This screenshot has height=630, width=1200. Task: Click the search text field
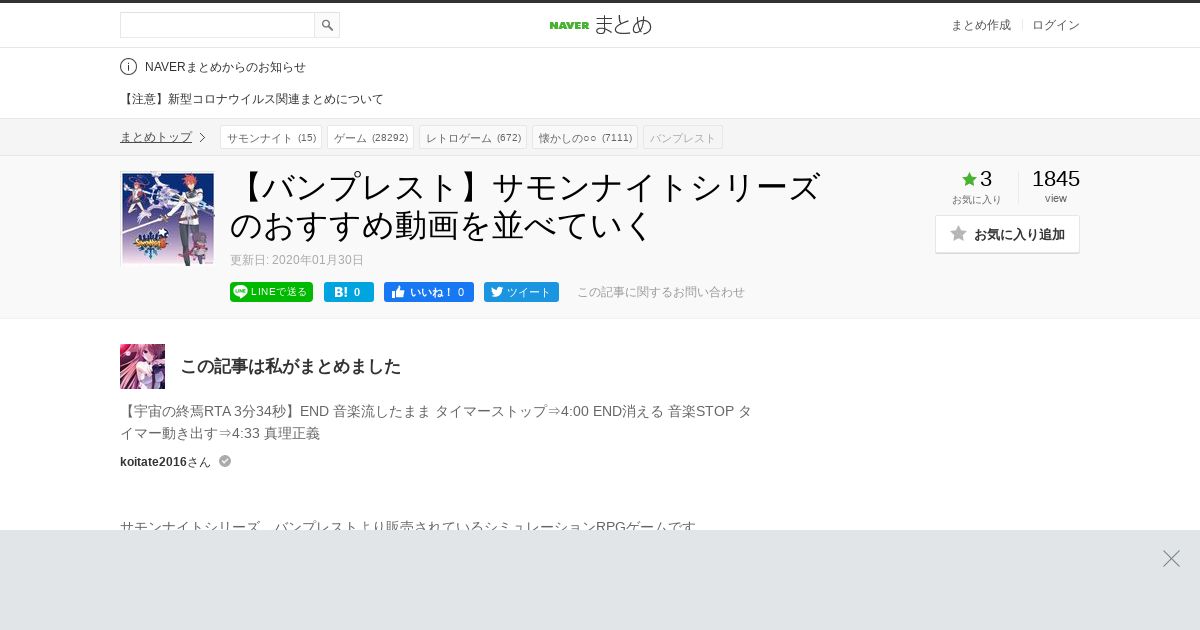(x=217, y=25)
